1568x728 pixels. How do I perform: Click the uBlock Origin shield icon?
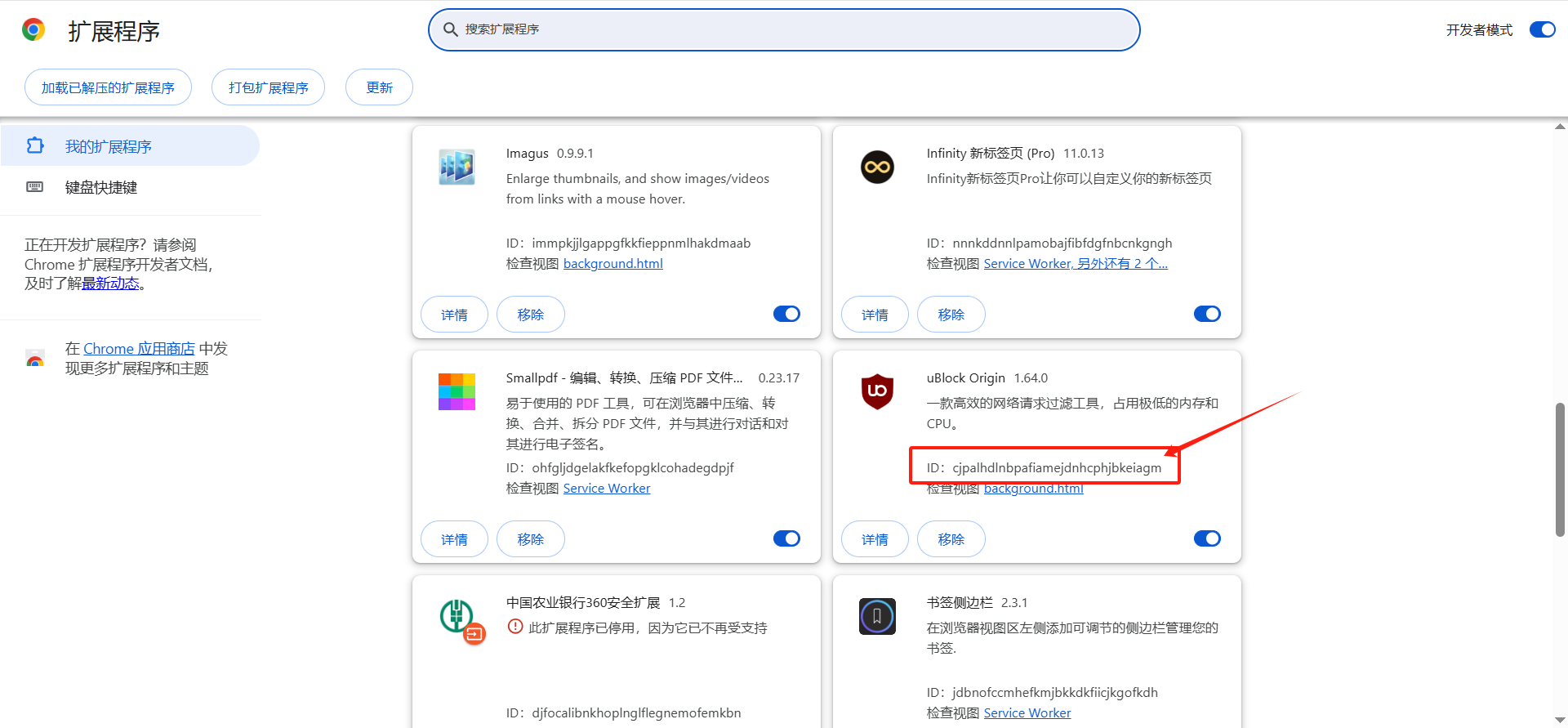877,392
